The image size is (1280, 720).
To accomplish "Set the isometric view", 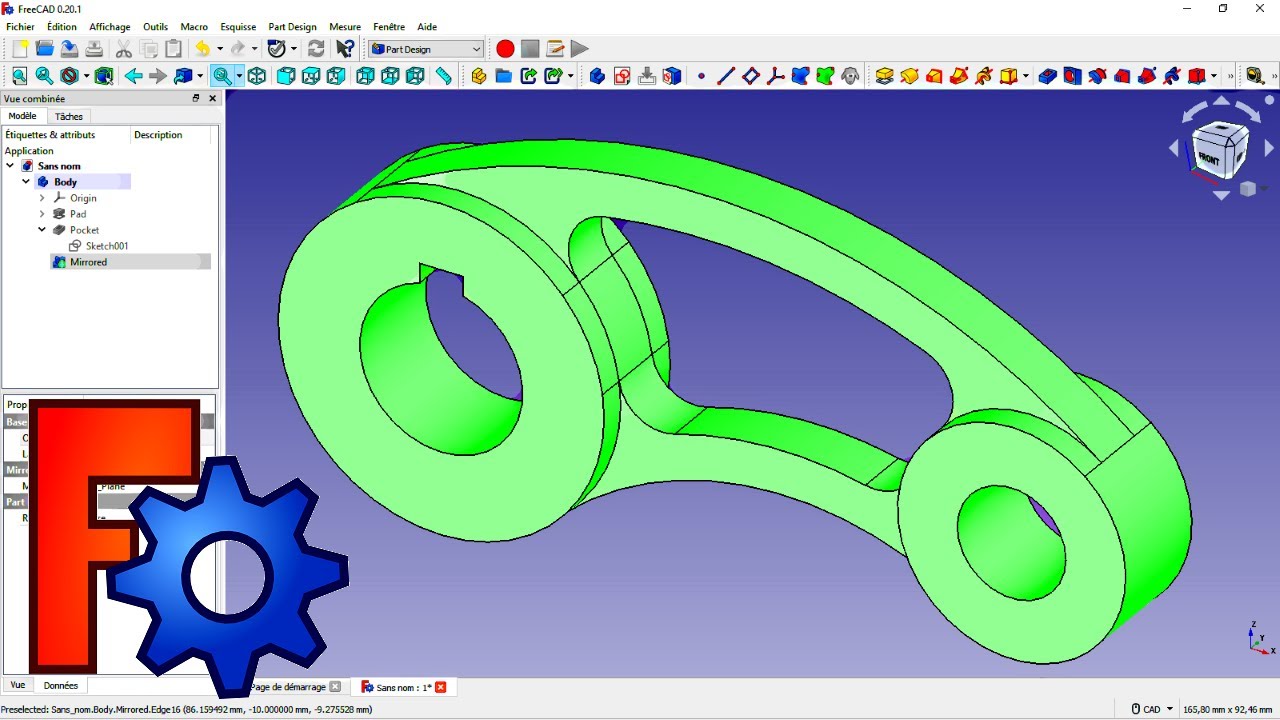I will tap(257, 76).
